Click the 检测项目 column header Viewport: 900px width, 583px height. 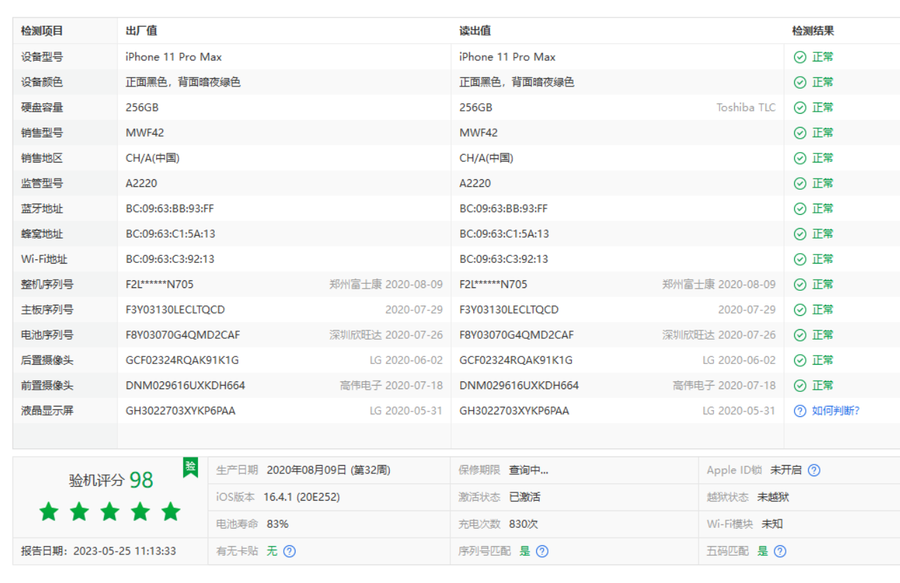(x=42, y=30)
